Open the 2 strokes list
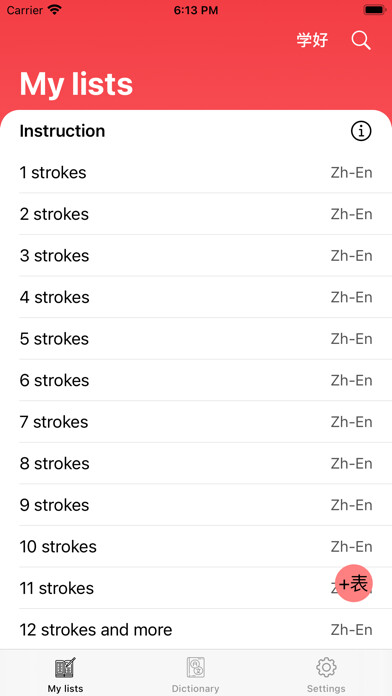 [196, 214]
